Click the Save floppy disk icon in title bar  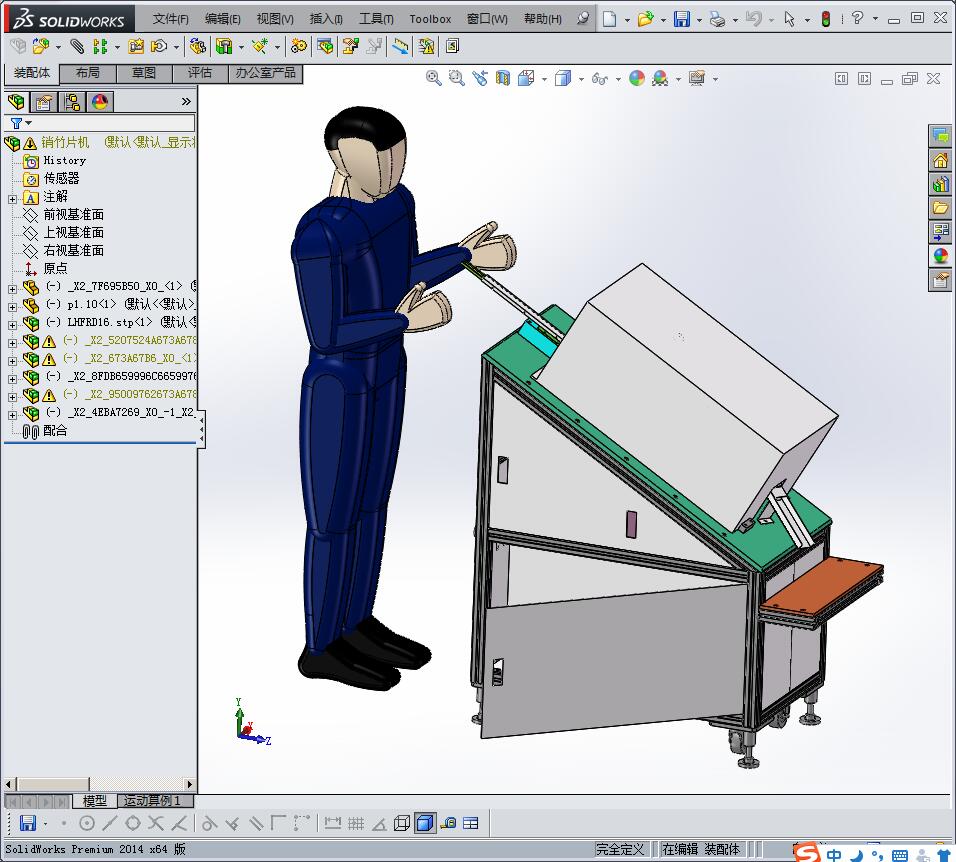click(x=682, y=19)
